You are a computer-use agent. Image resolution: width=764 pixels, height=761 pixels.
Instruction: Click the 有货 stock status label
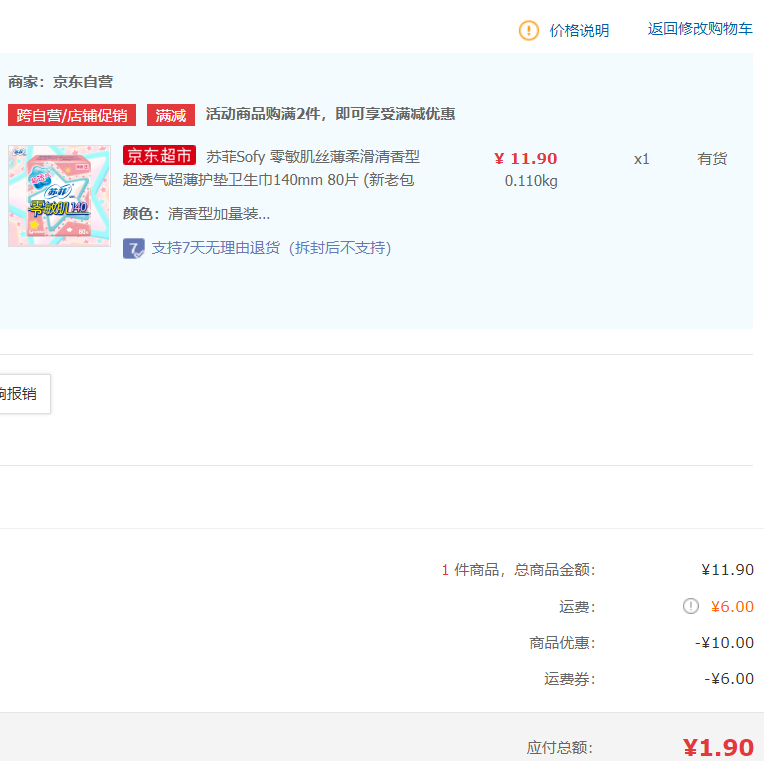[x=712, y=159]
